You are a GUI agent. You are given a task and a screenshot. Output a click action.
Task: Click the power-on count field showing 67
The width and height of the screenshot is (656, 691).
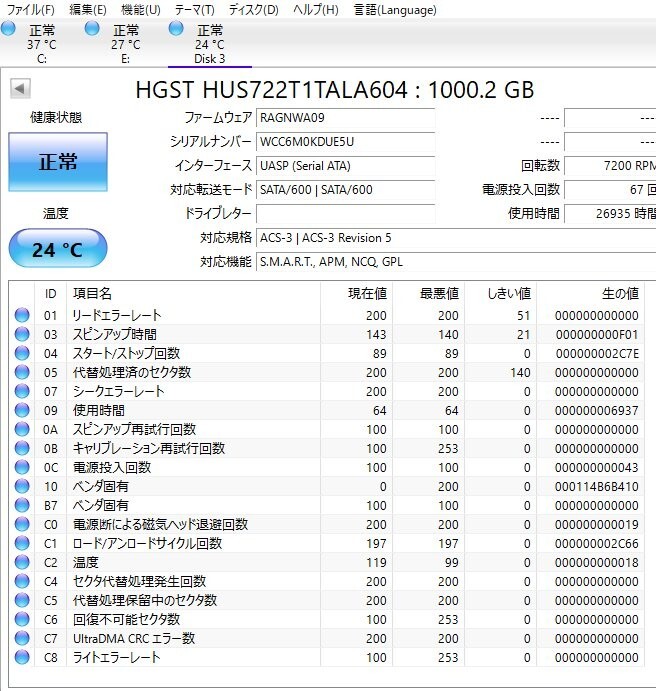coord(610,190)
